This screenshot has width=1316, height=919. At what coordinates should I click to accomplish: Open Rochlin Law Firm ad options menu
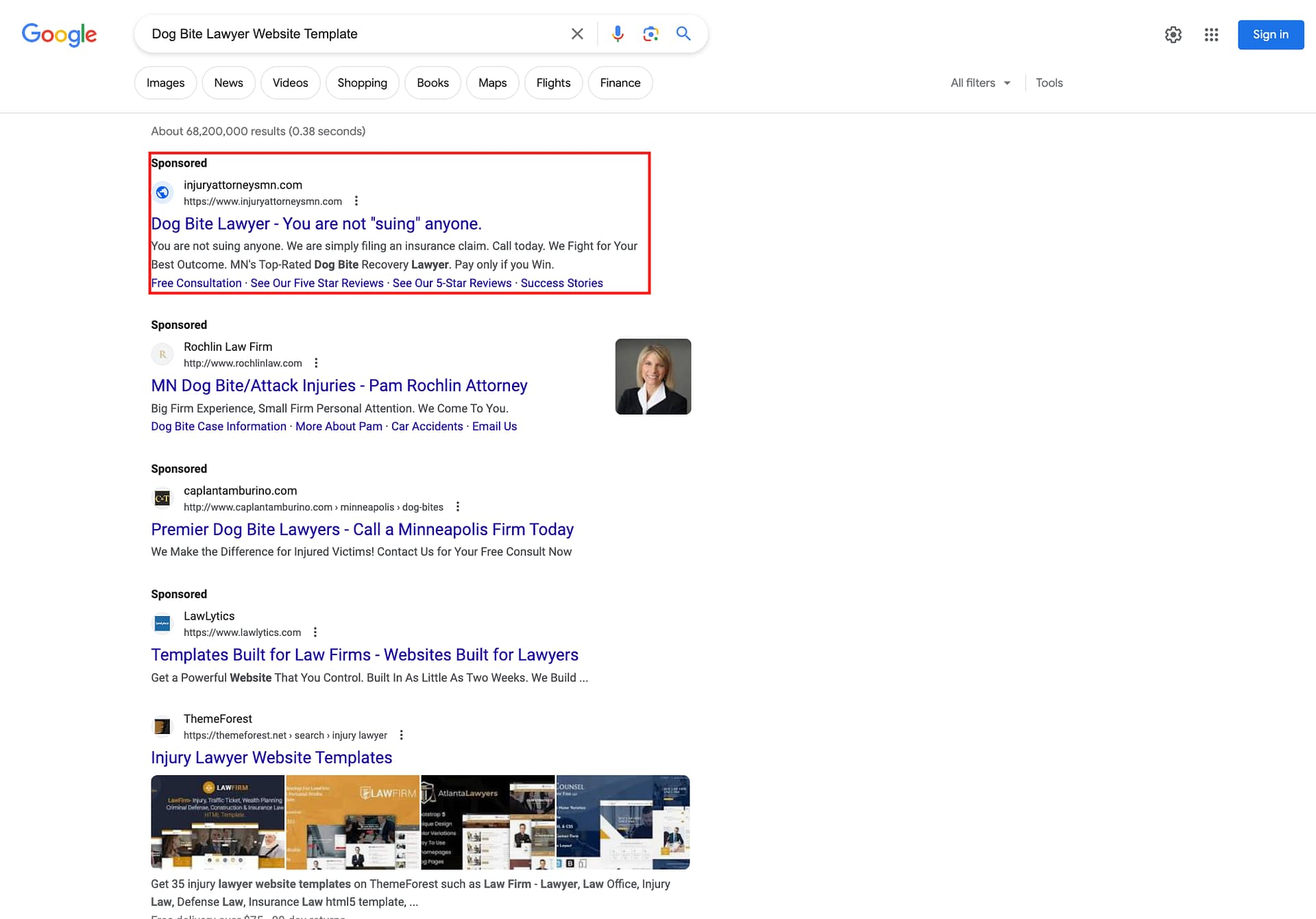click(316, 363)
